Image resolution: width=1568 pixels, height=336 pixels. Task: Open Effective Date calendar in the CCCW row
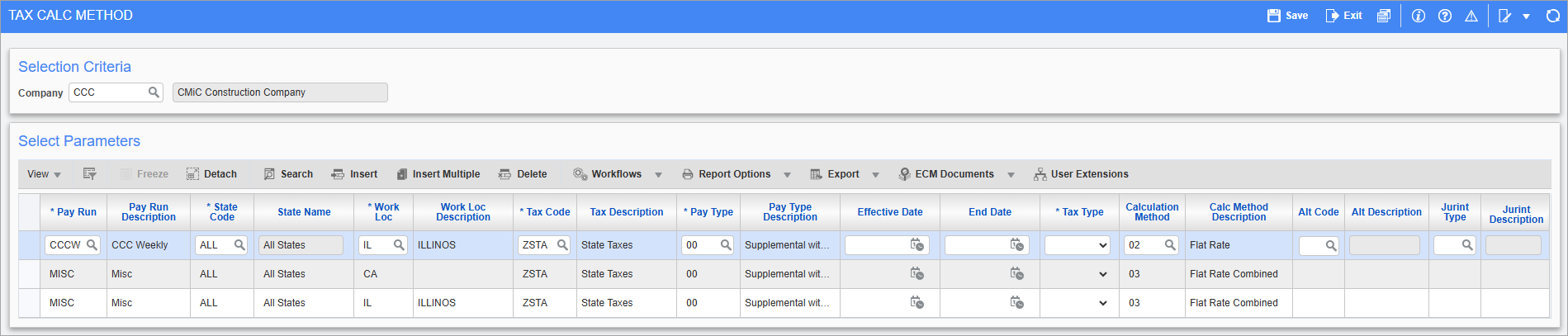(x=917, y=245)
